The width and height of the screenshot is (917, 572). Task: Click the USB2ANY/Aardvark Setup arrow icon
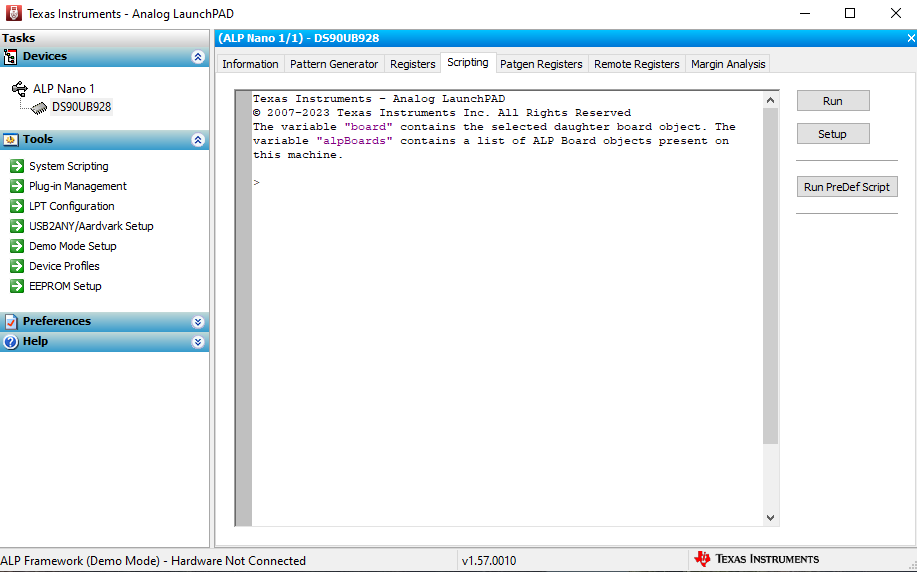point(17,226)
